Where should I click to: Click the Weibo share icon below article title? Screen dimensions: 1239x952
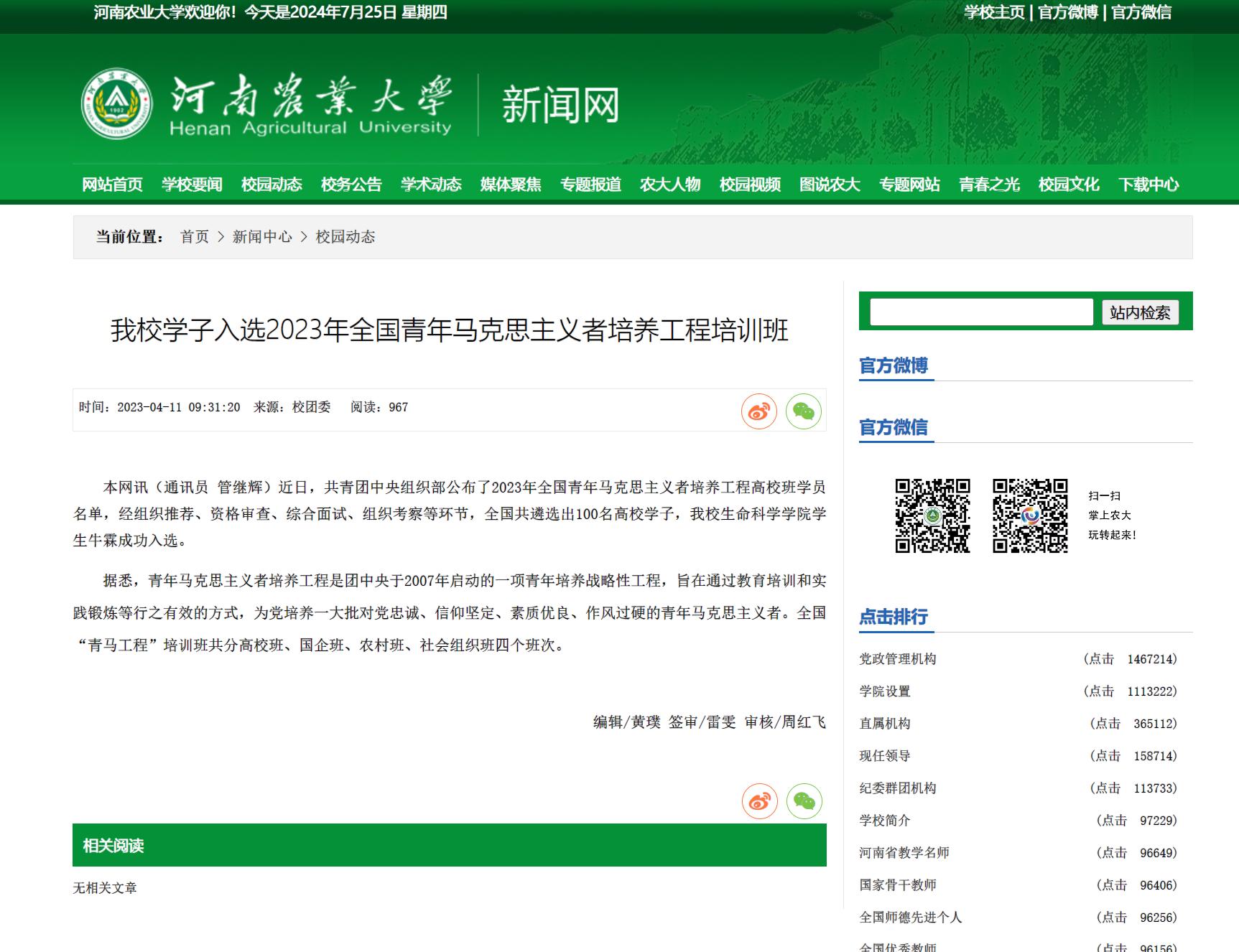tap(758, 411)
